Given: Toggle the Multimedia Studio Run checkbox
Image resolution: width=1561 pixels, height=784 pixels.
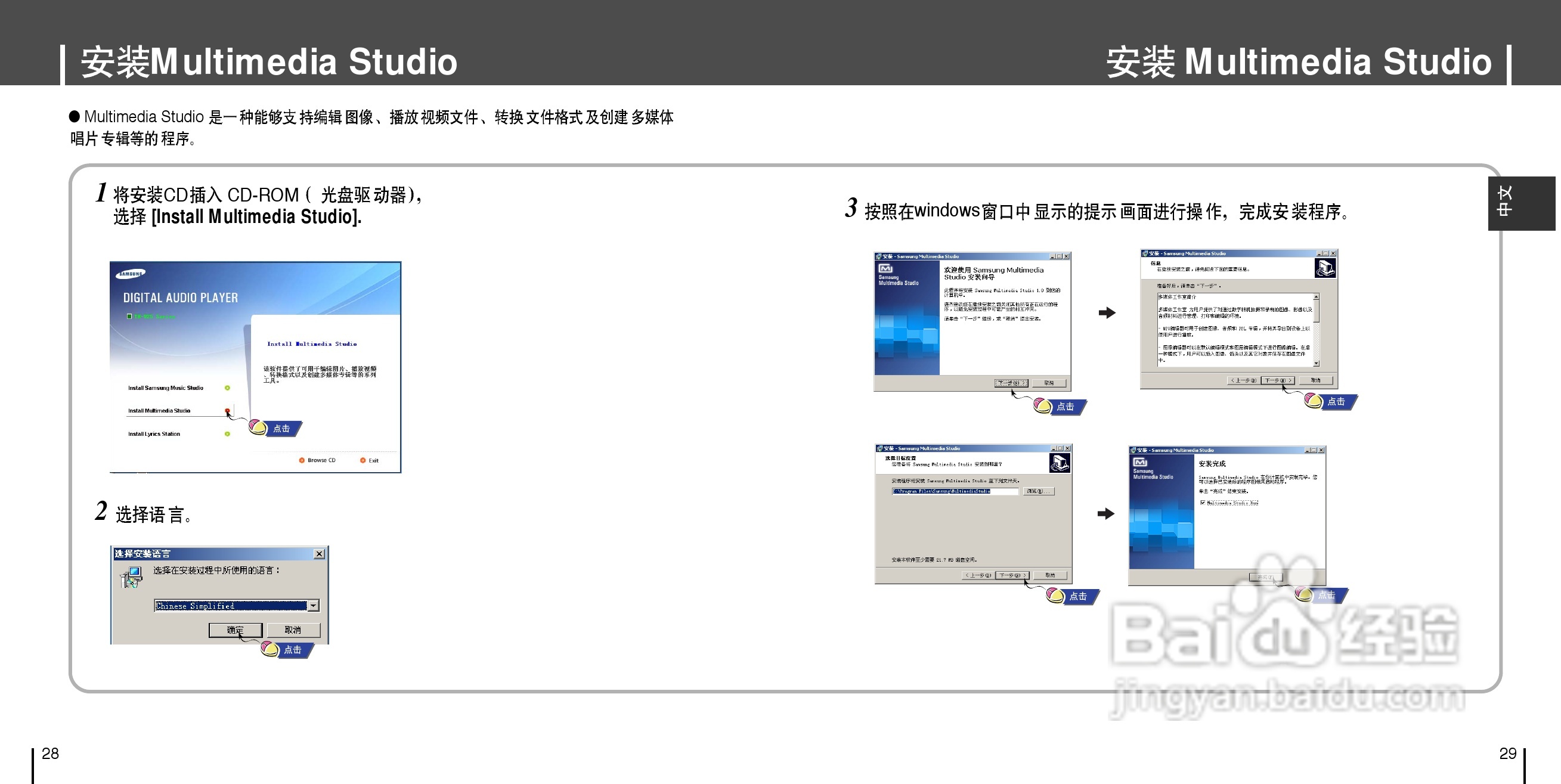Looking at the screenshot, I should point(1202,502).
